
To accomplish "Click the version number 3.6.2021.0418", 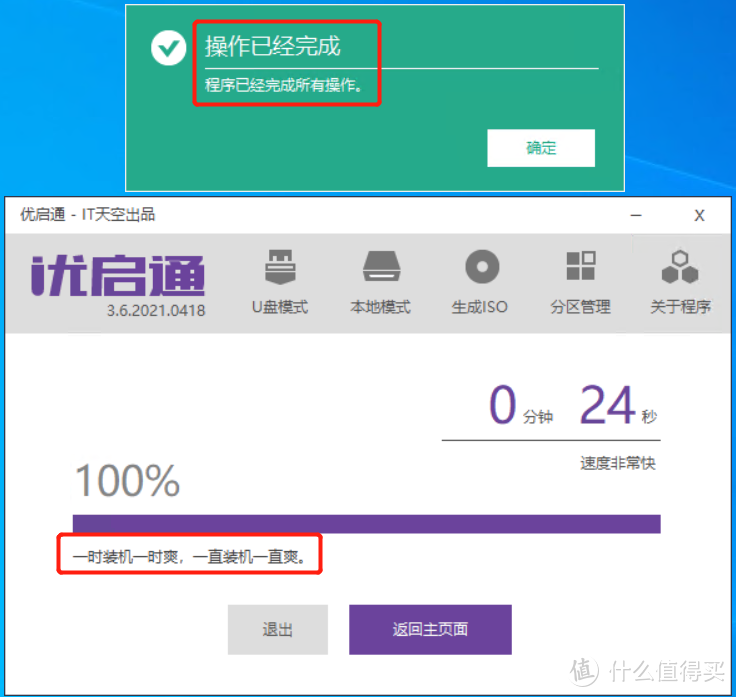I will tap(156, 310).
